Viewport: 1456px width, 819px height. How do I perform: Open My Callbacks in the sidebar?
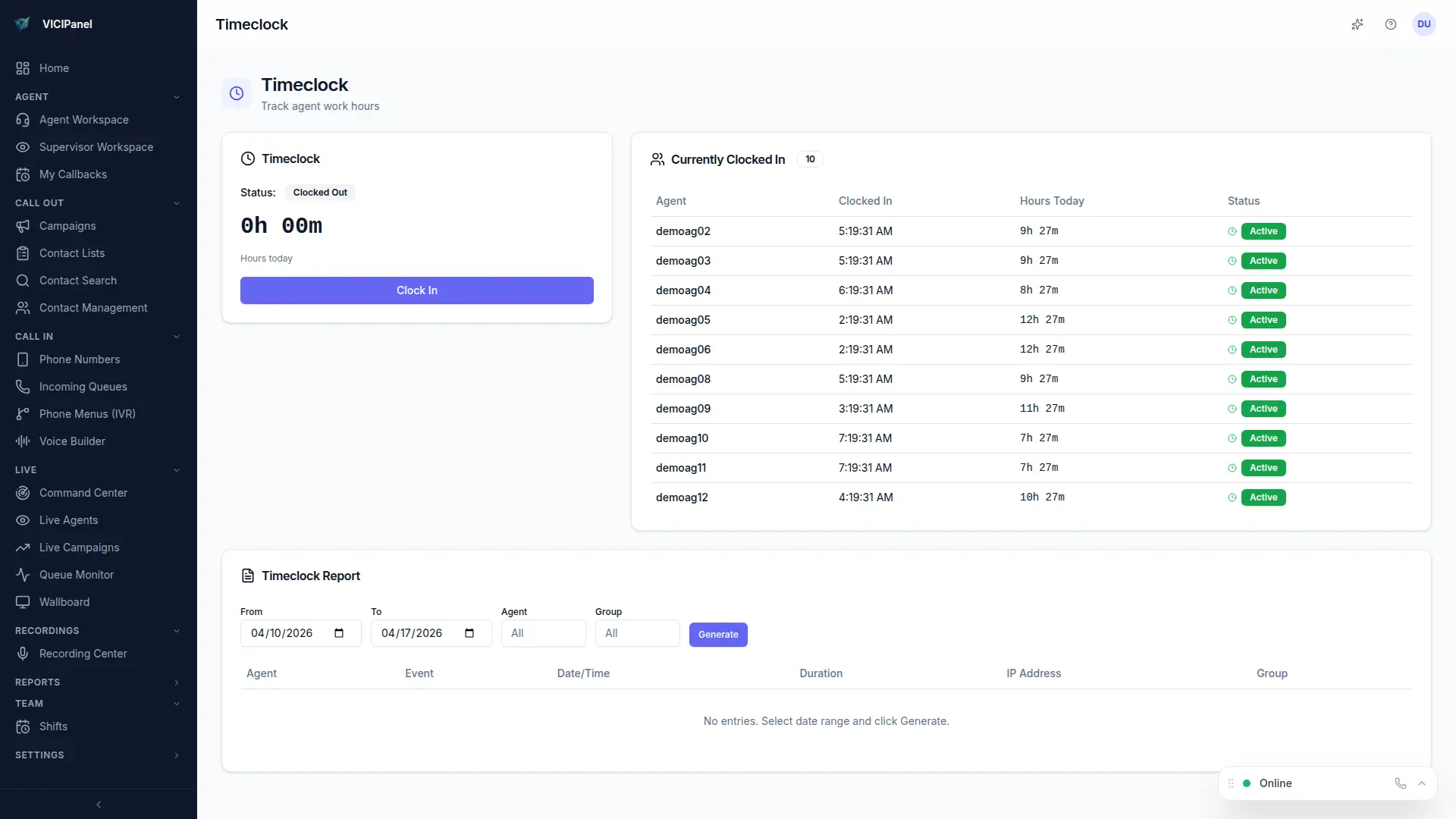[72, 174]
